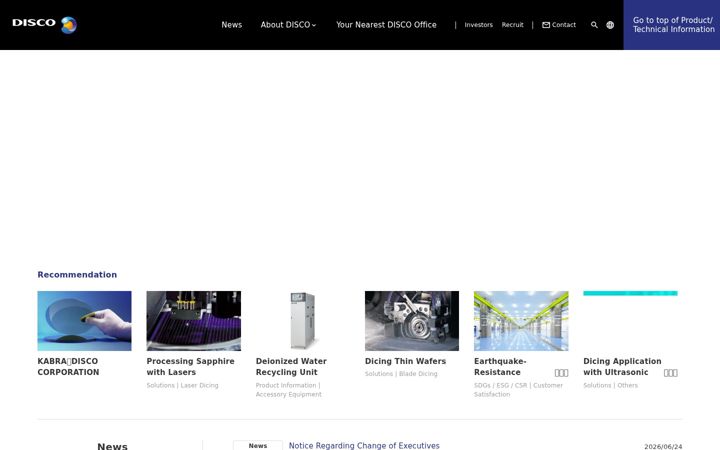Click Dicing Application with Ultrasonic title

click(622, 366)
